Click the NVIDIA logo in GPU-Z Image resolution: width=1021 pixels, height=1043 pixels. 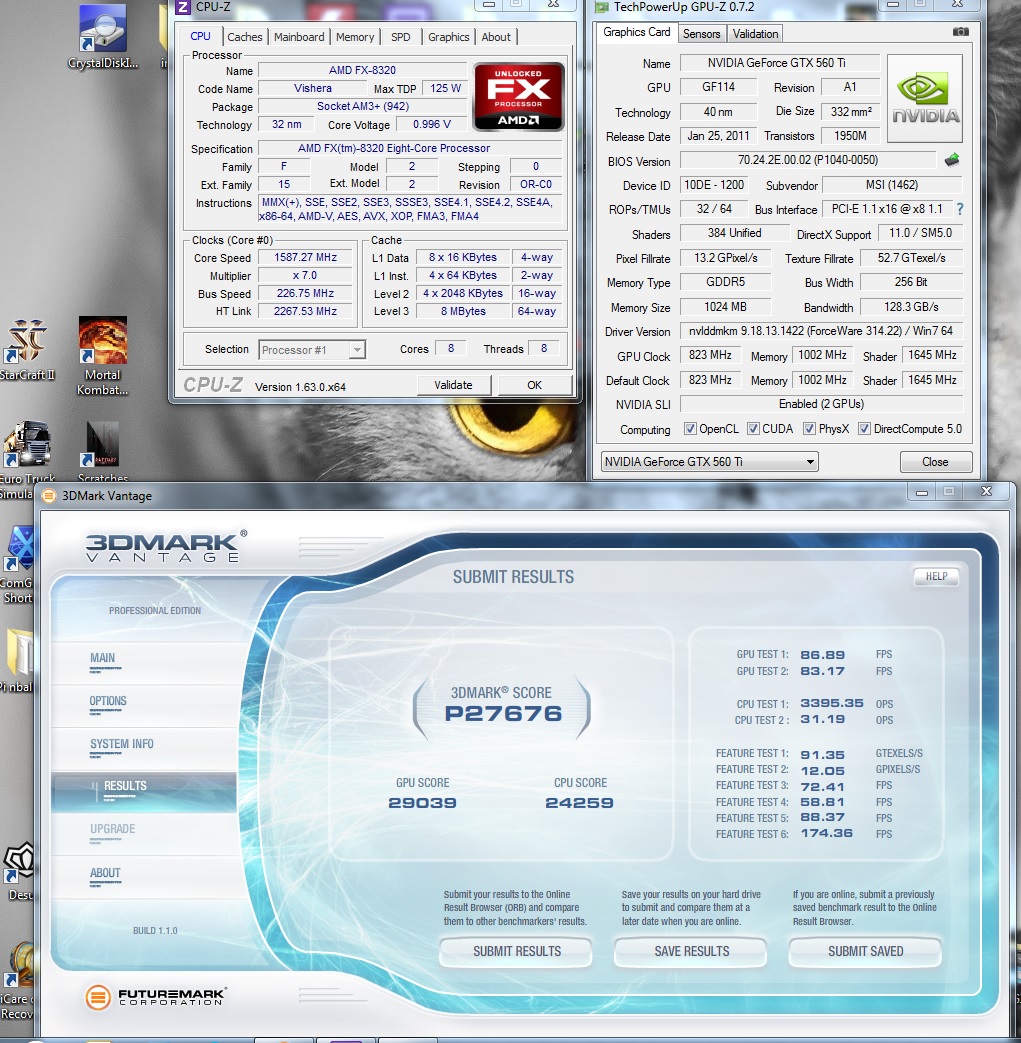[924, 99]
